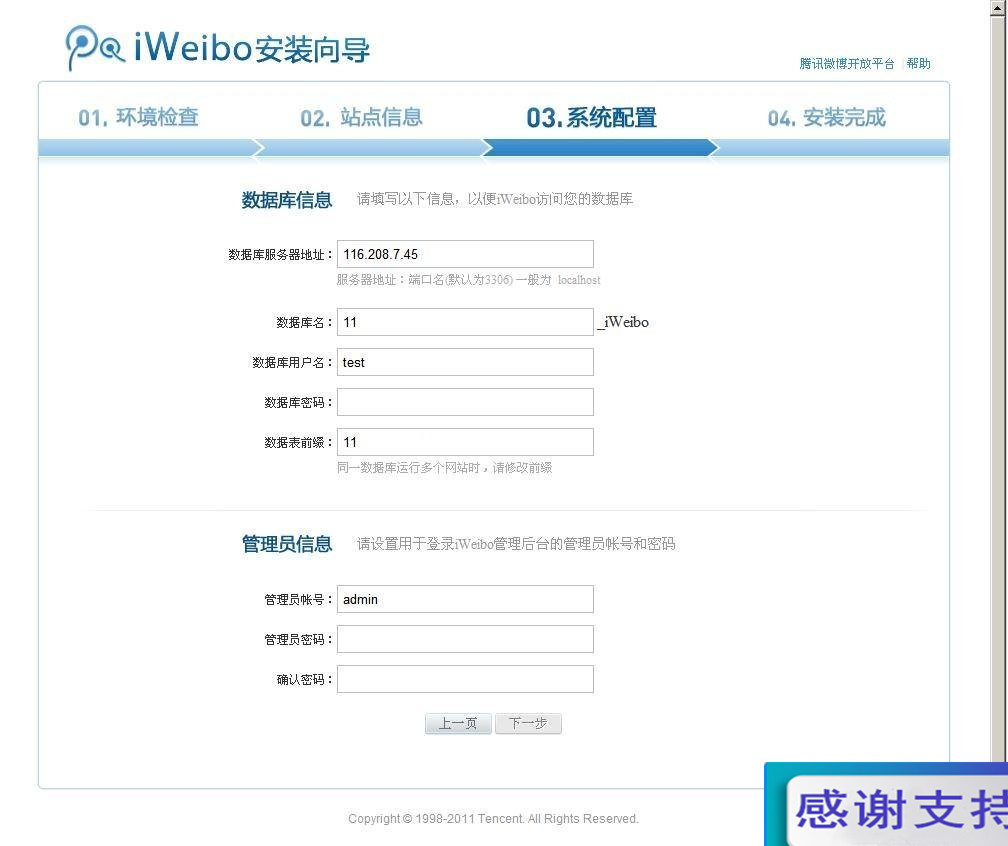
Task: Focus the 数据库服务器地址 input field
Action: (465, 254)
